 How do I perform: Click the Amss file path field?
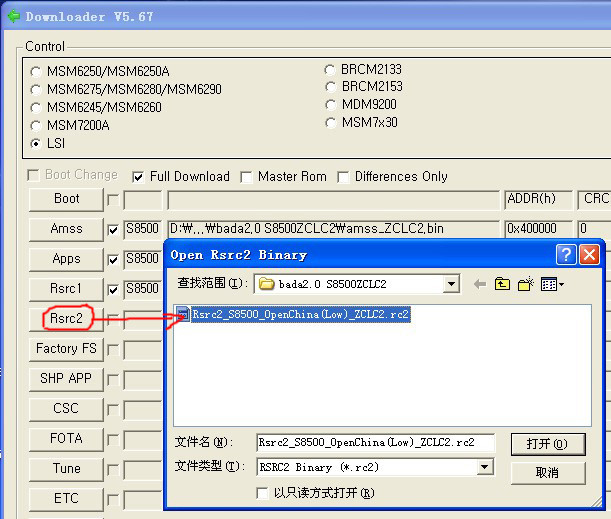pos(334,229)
